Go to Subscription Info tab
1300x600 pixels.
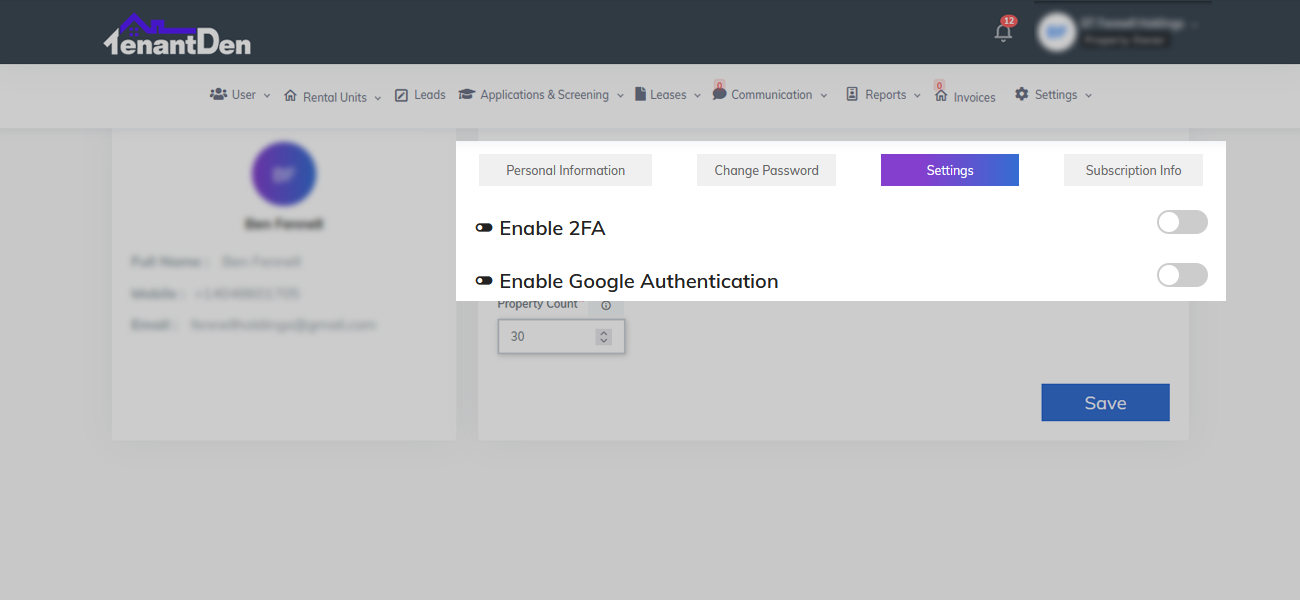1133,170
